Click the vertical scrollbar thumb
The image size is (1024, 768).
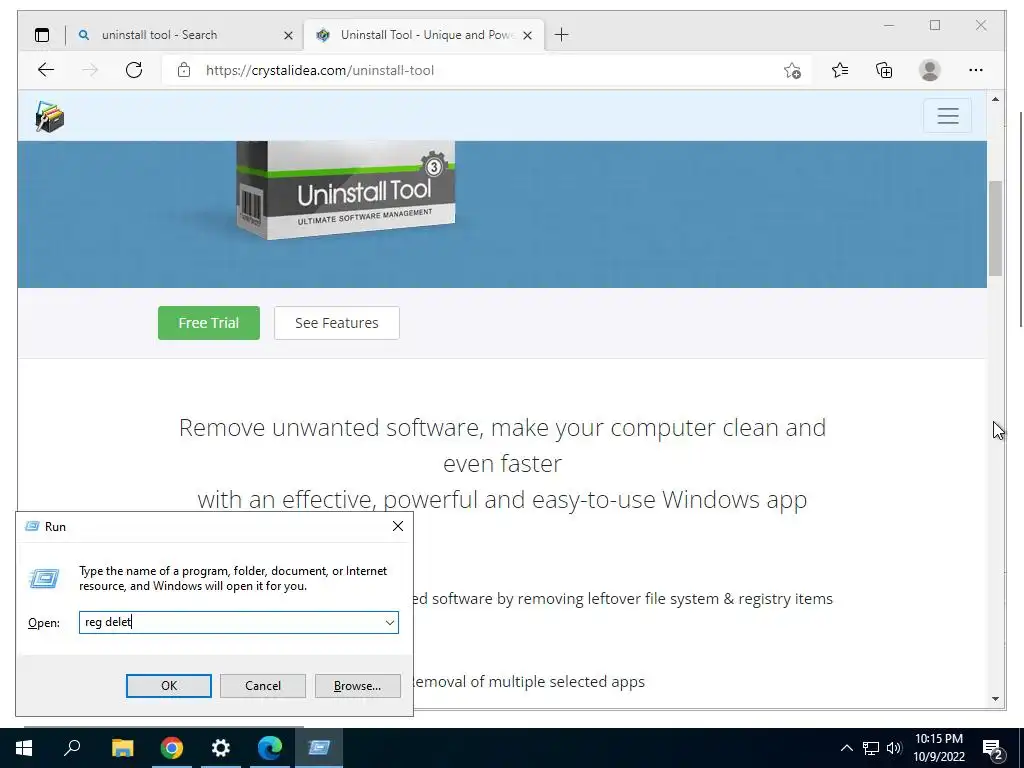[995, 229]
